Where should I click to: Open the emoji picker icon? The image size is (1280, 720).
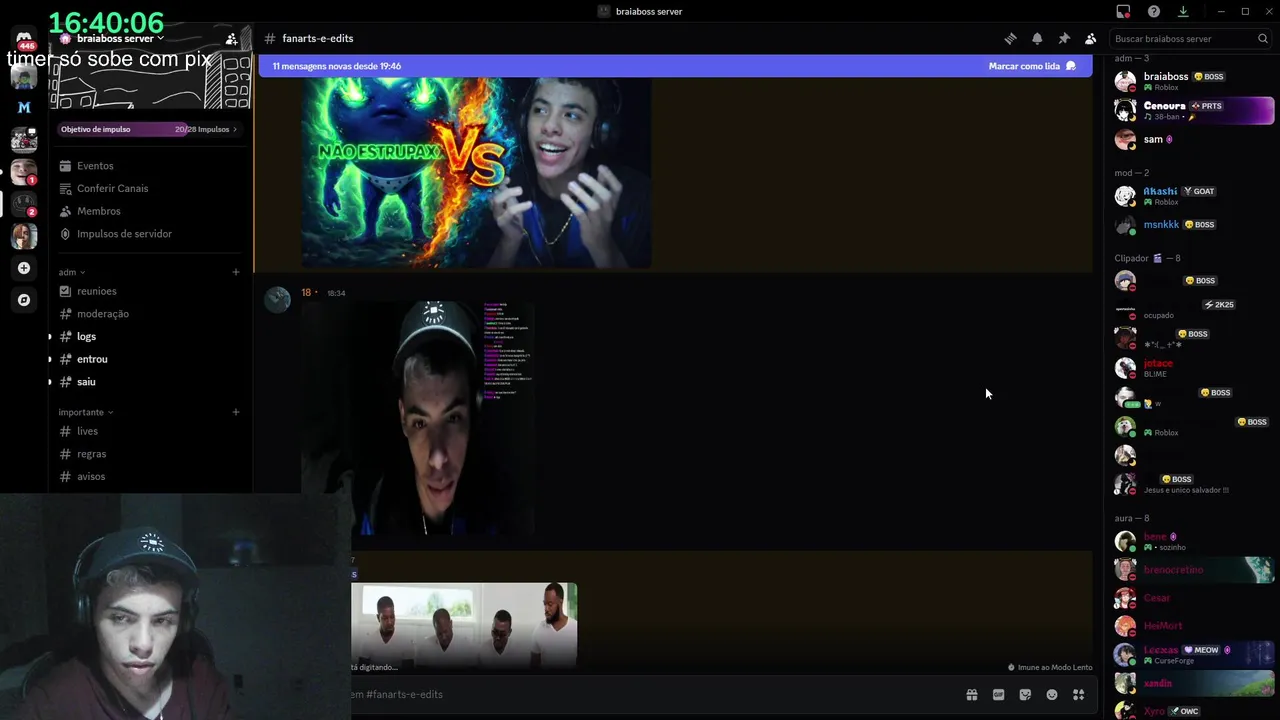tap(1052, 694)
